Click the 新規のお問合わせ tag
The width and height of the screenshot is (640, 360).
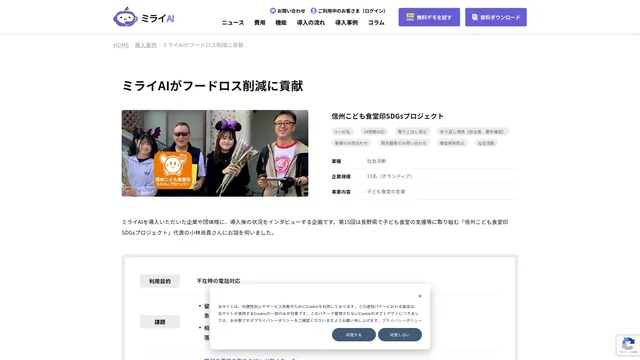pyautogui.click(x=351, y=143)
